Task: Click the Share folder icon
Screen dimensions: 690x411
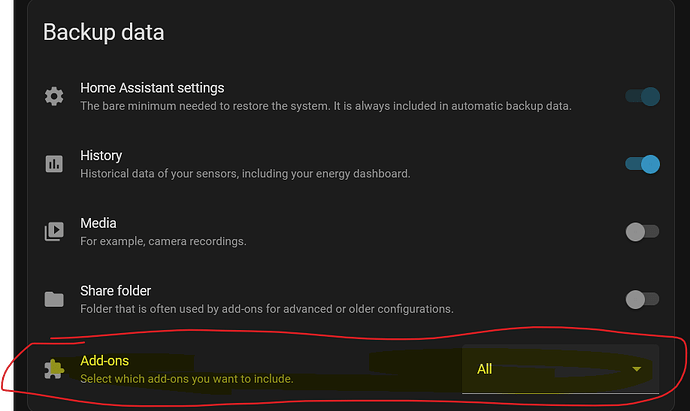Action: click(54, 299)
